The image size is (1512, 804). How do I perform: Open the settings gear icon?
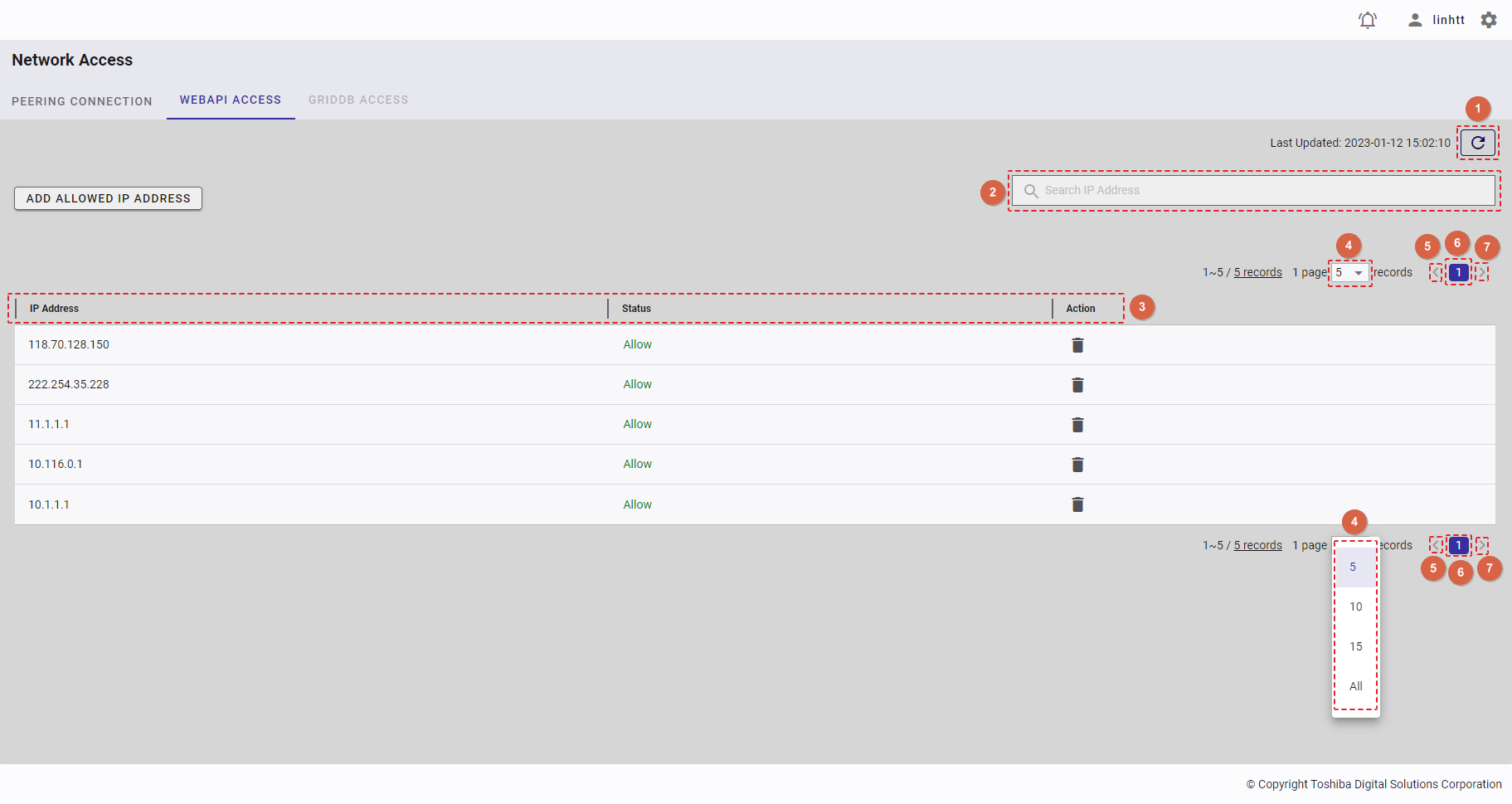pyautogui.click(x=1489, y=20)
